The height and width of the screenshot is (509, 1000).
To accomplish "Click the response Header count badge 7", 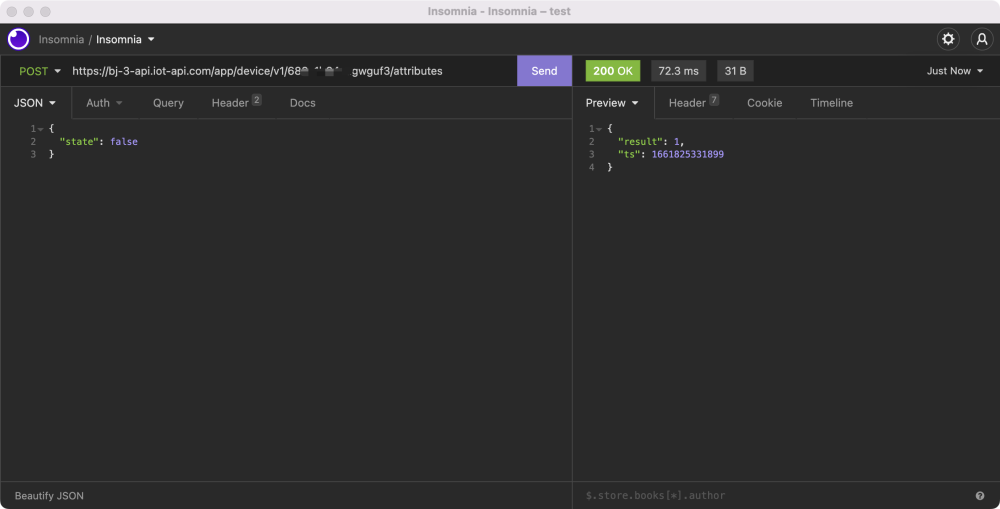I will (x=714, y=100).
